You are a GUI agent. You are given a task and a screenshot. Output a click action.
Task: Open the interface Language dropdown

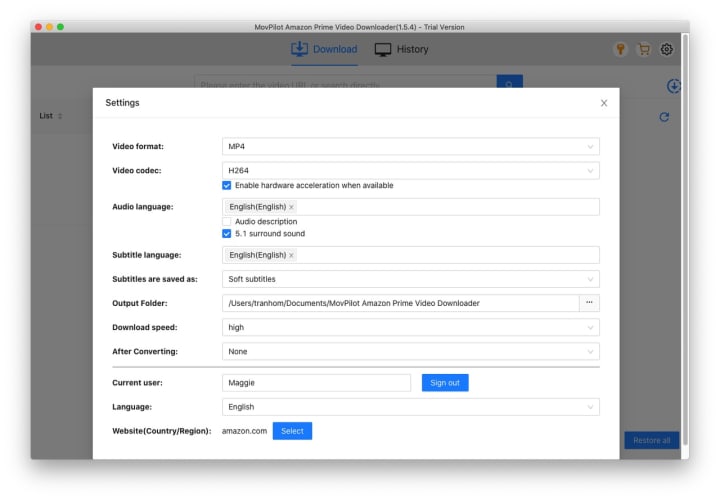[411, 407]
